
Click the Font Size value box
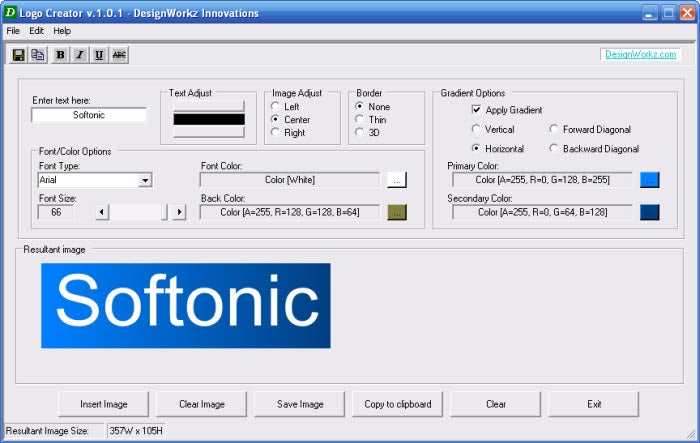pos(56,212)
